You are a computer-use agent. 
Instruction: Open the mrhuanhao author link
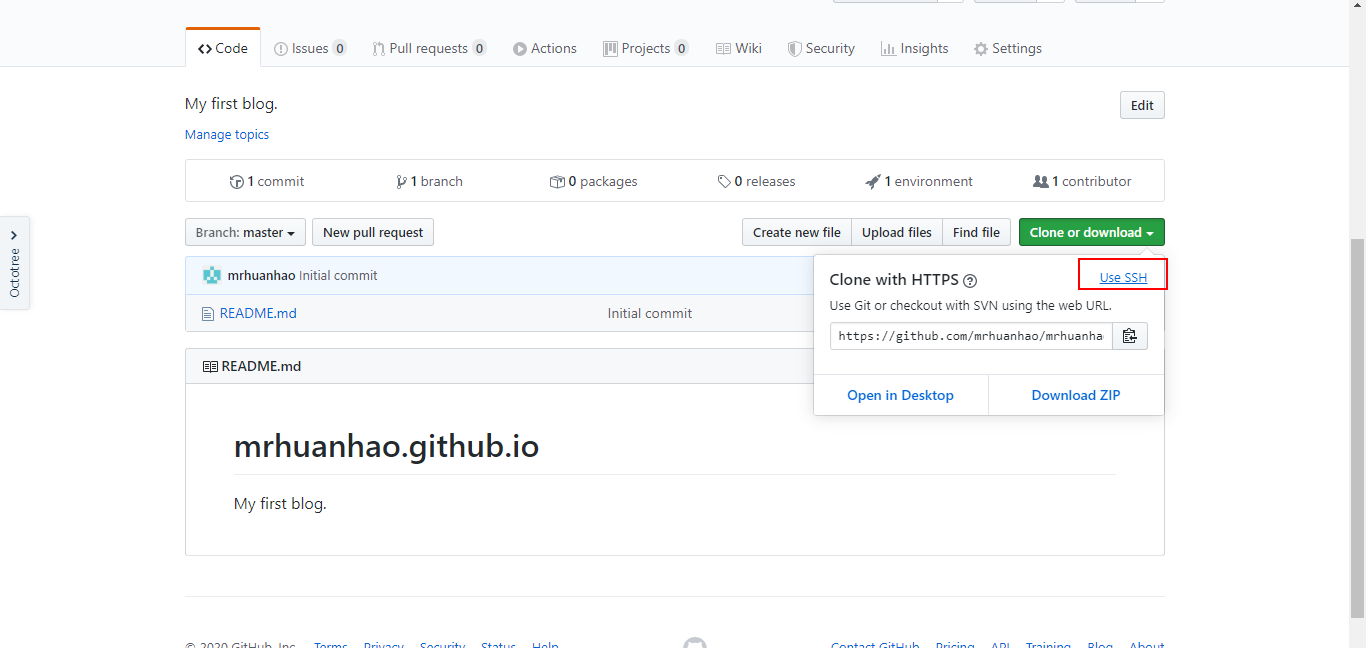point(261,276)
